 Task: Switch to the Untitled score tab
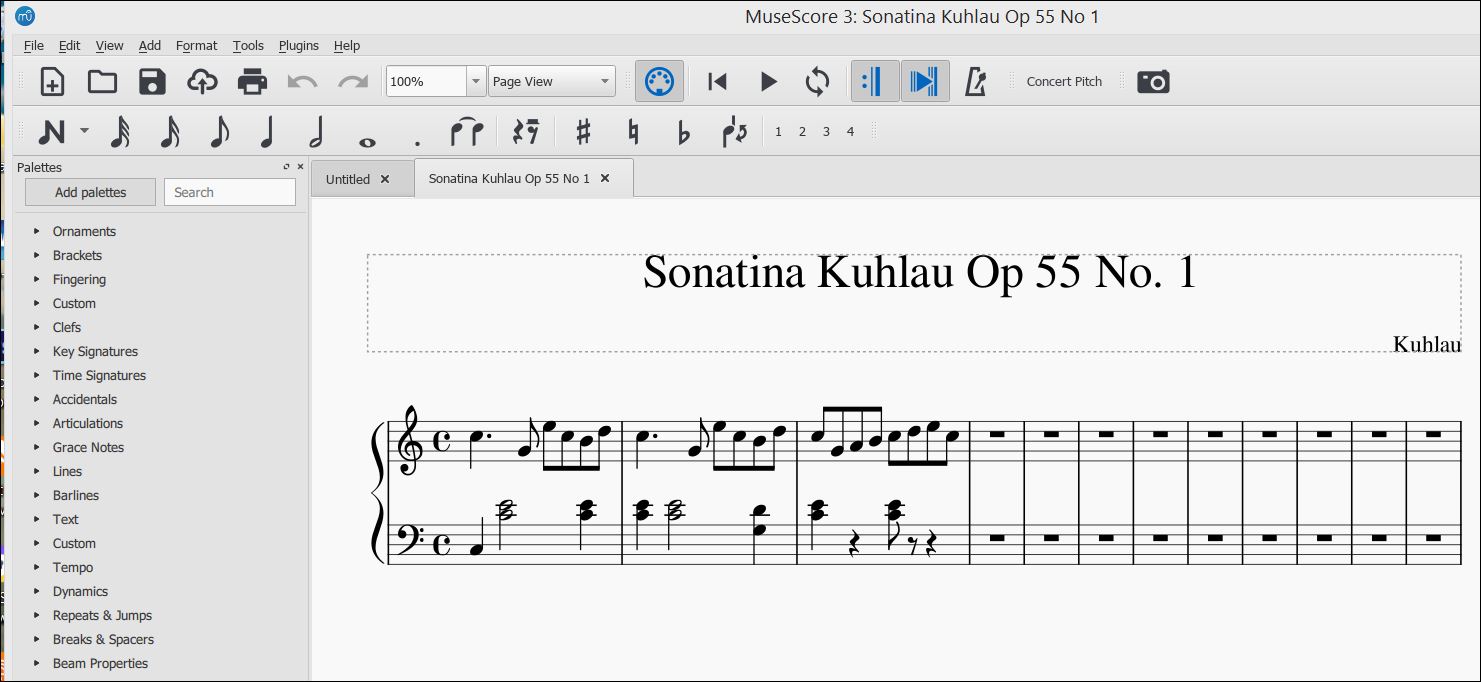pyautogui.click(x=348, y=179)
